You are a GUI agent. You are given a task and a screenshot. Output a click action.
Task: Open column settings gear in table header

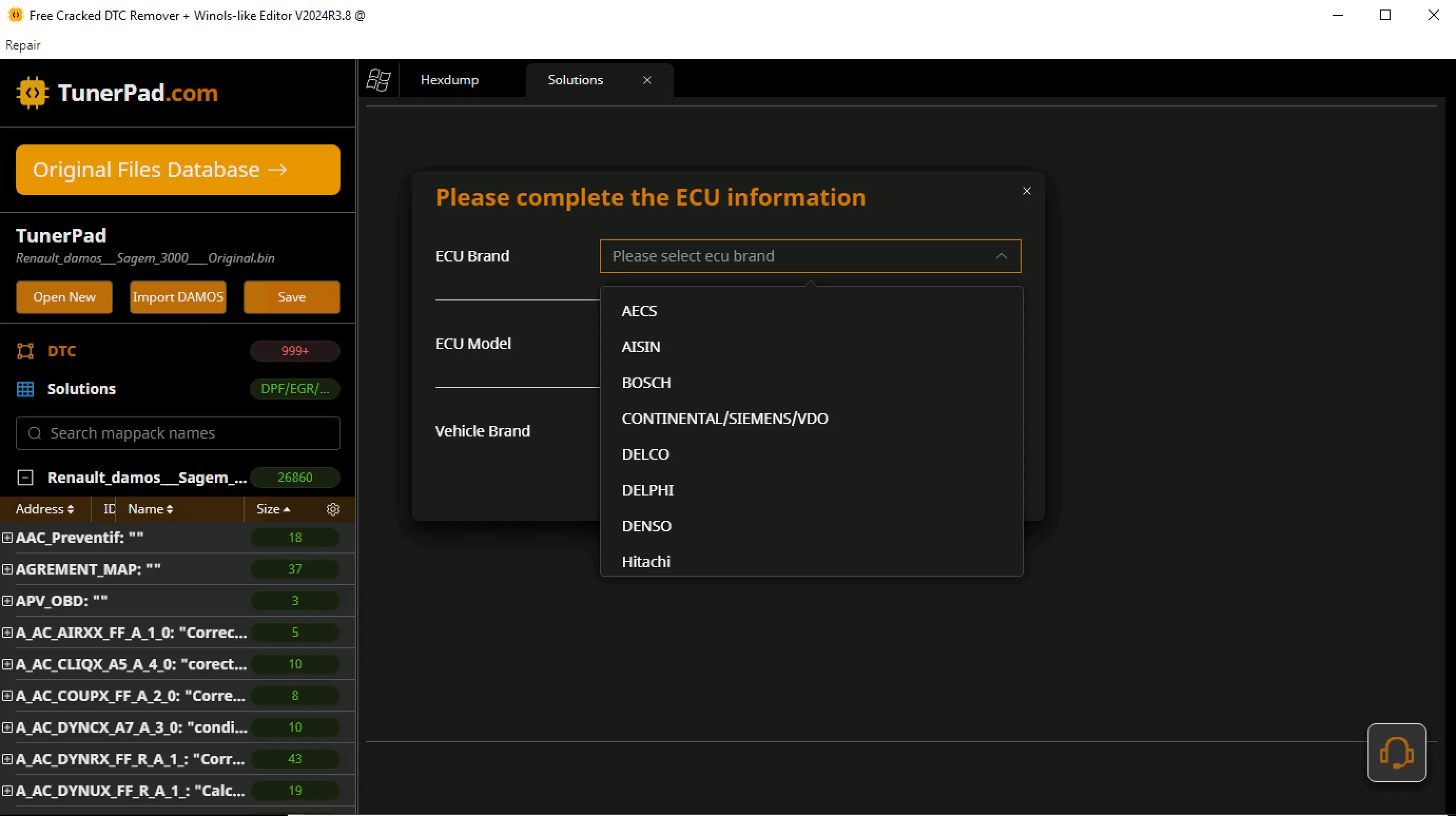pos(333,509)
